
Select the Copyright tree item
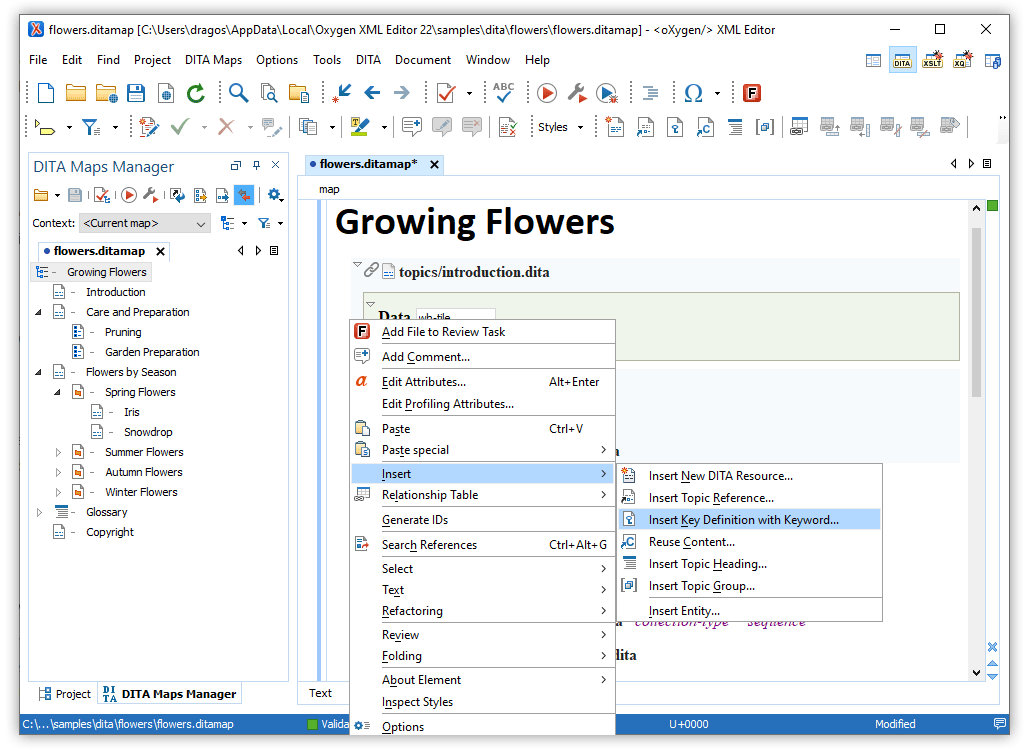point(110,532)
